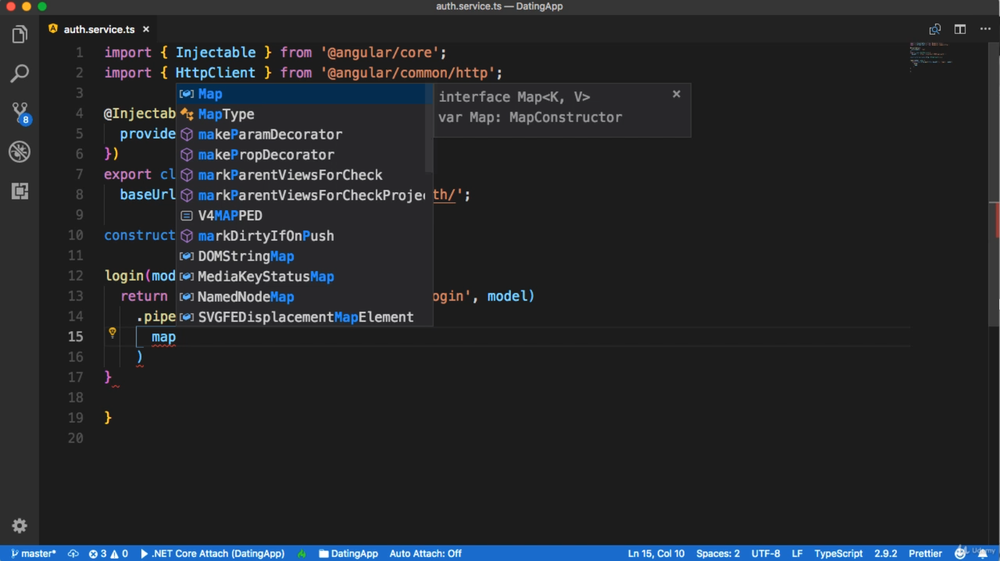Click the code minimap preview
The image size is (1000, 561).
[930, 55]
